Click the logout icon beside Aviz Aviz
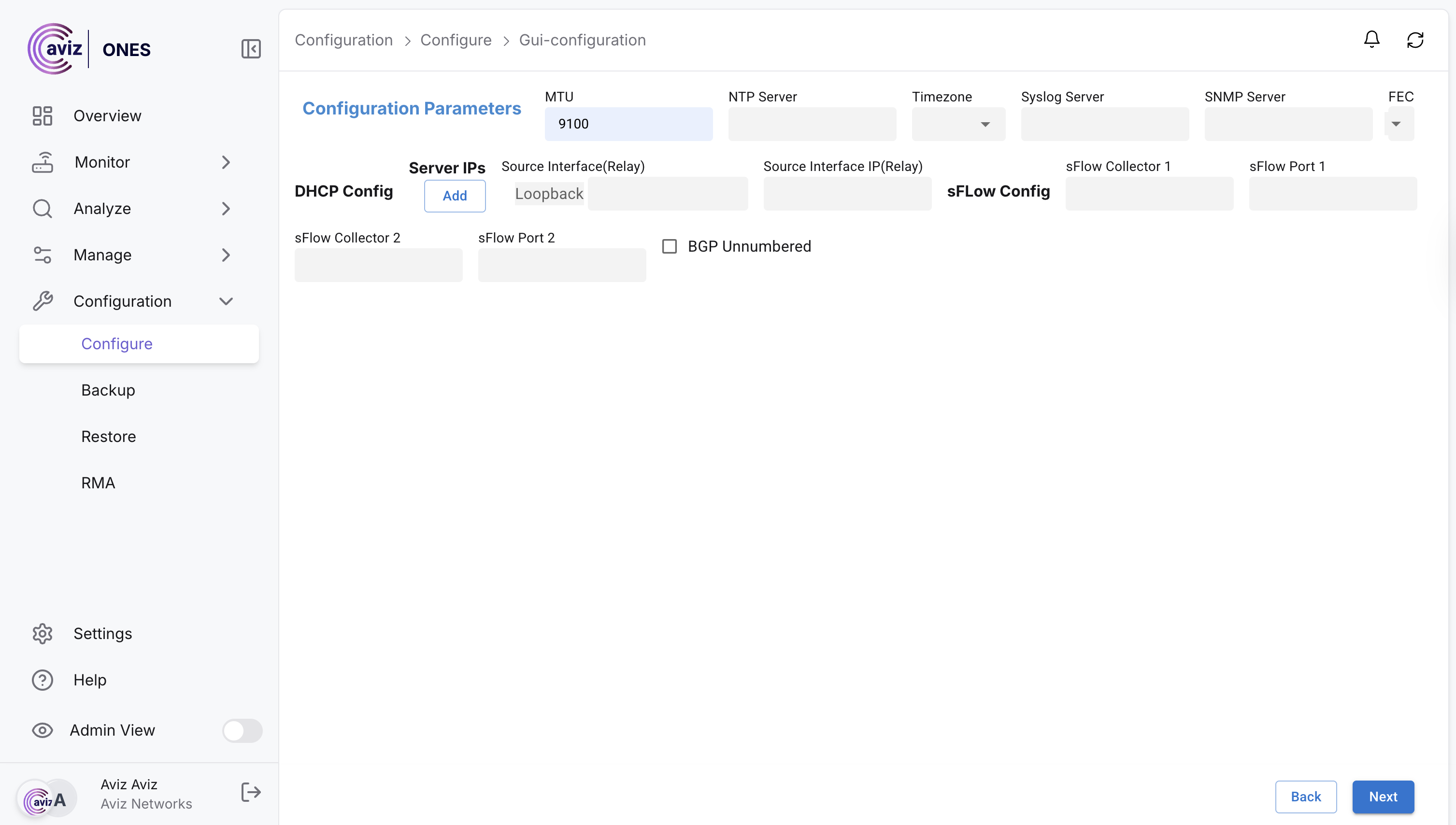Screen dimensions: 1456x825 coord(250,792)
